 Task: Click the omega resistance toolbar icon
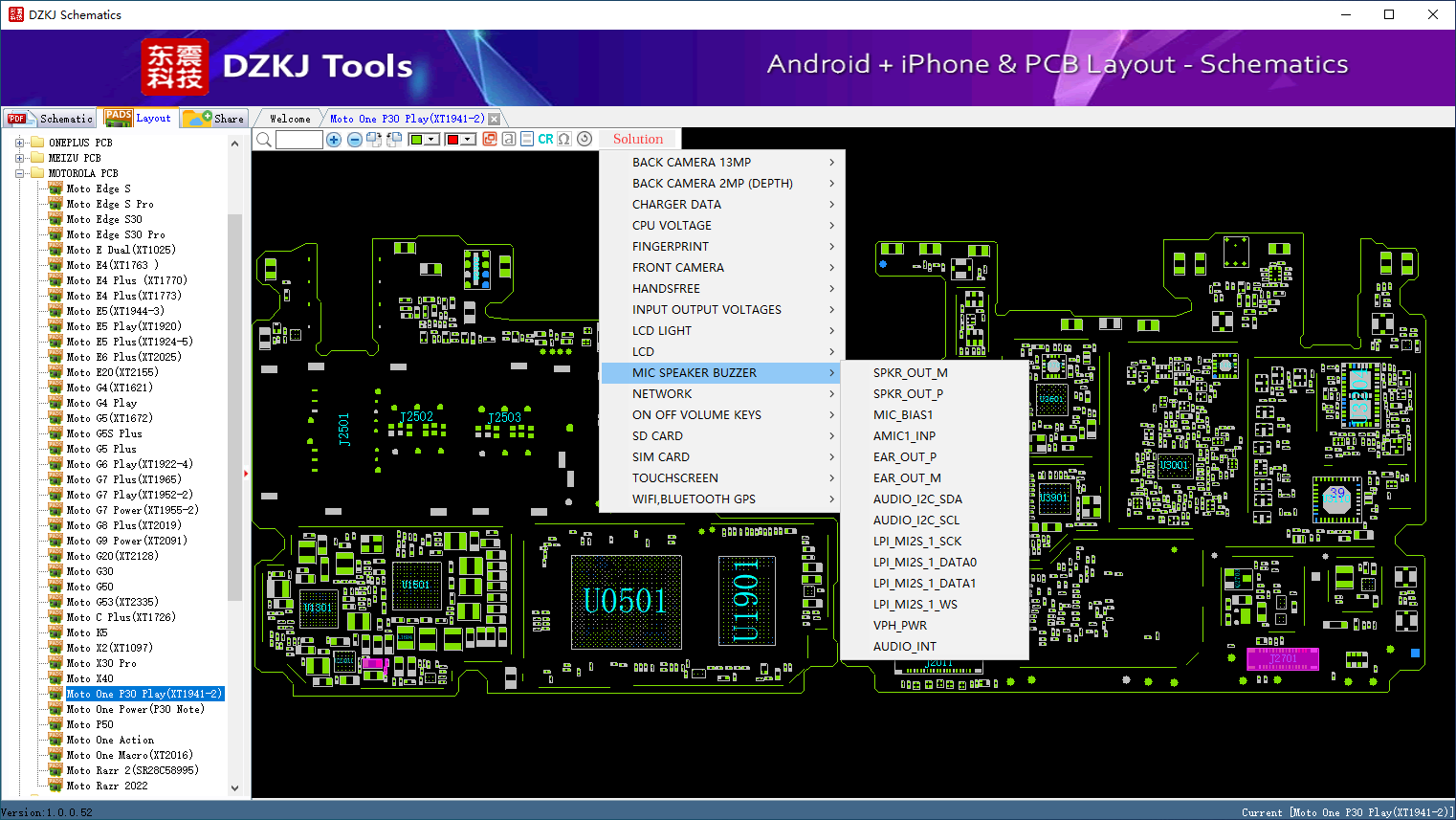pyautogui.click(x=564, y=140)
